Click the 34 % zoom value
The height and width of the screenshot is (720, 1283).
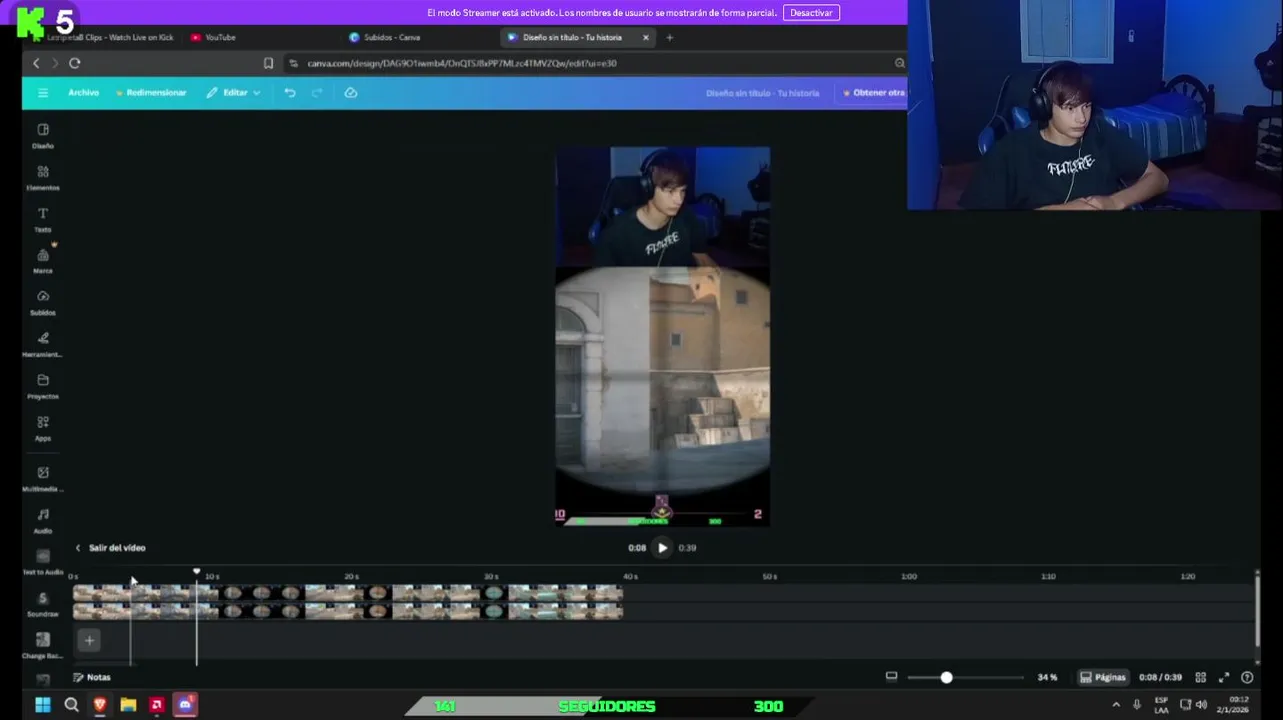pos(1047,677)
